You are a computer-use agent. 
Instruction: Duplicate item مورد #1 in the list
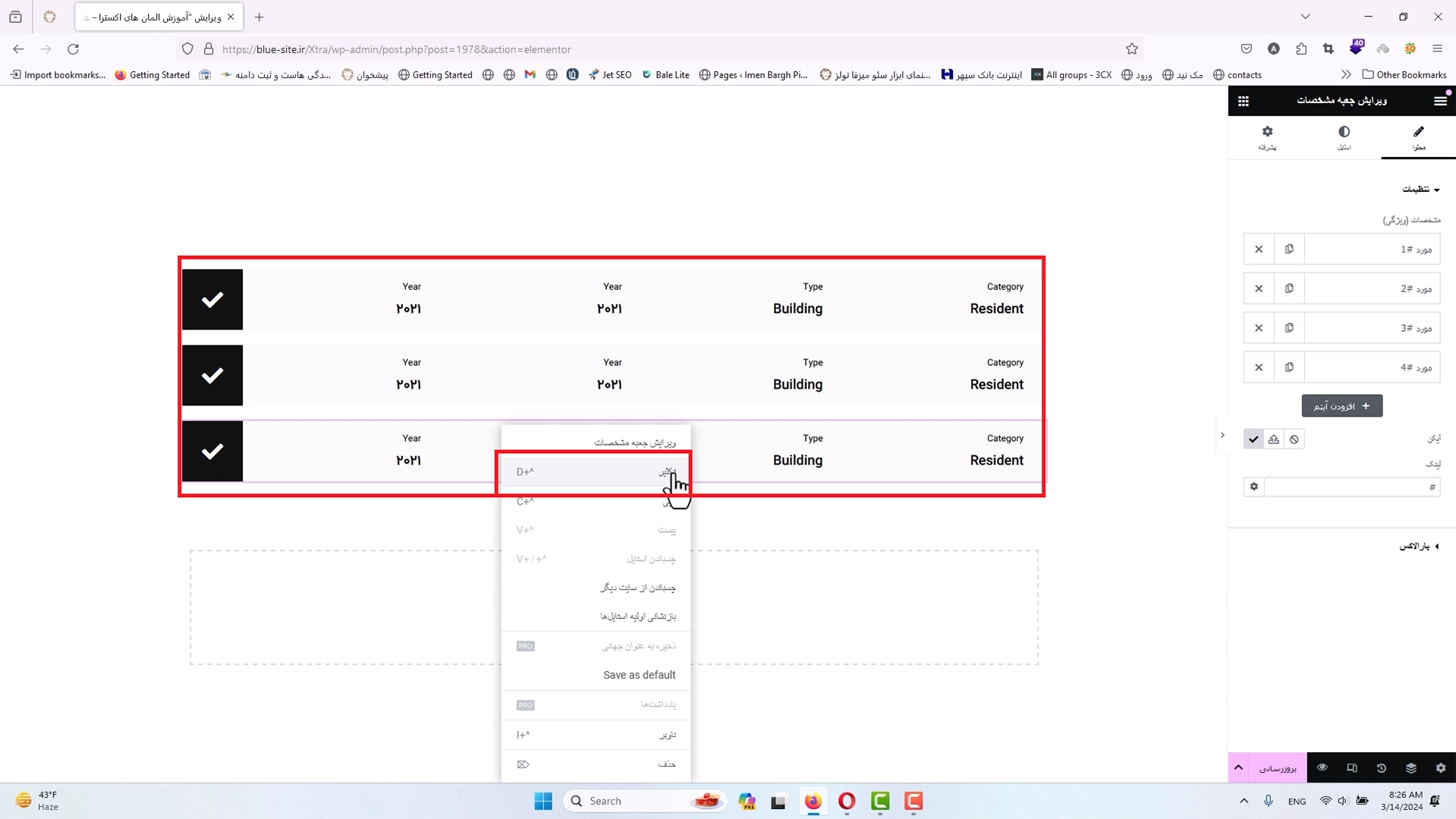coord(1289,249)
